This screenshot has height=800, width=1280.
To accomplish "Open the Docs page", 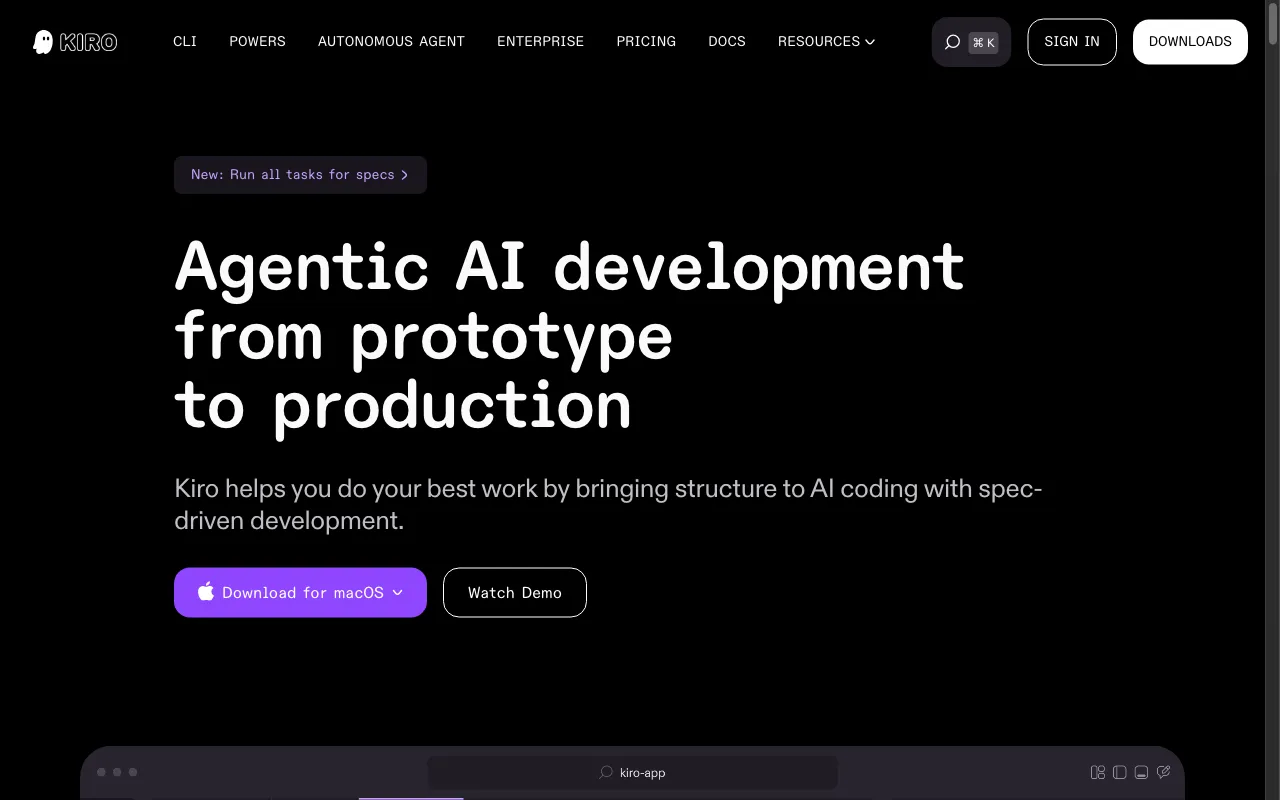I will coord(727,41).
